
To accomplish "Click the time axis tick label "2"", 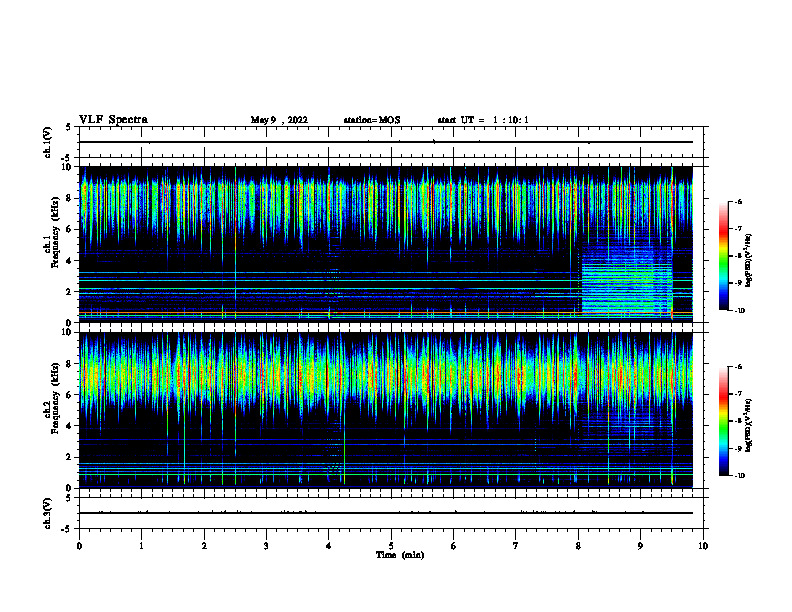I will click(204, 546).
